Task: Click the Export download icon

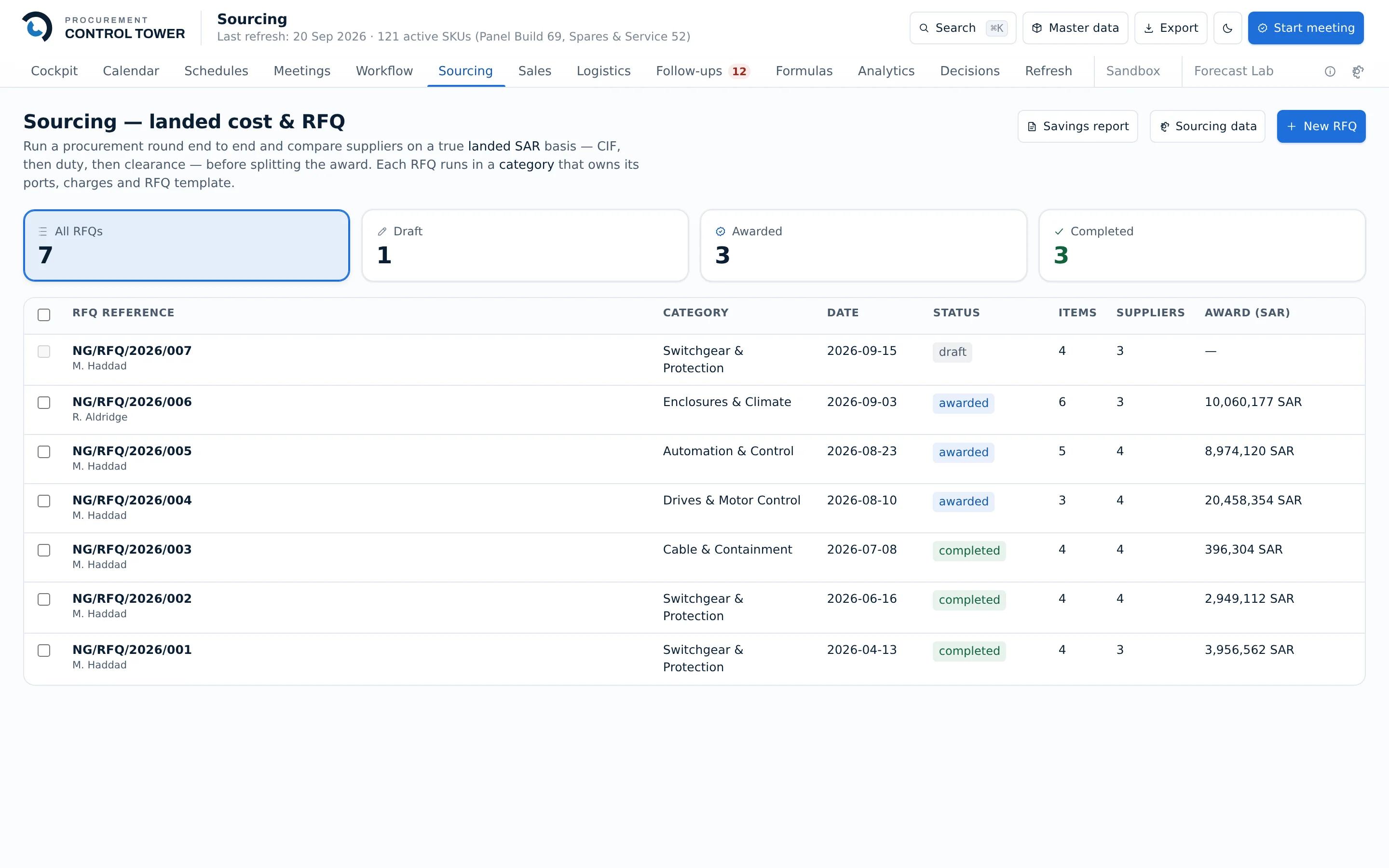Action: pyautogui.click(x=1148, y=28)
